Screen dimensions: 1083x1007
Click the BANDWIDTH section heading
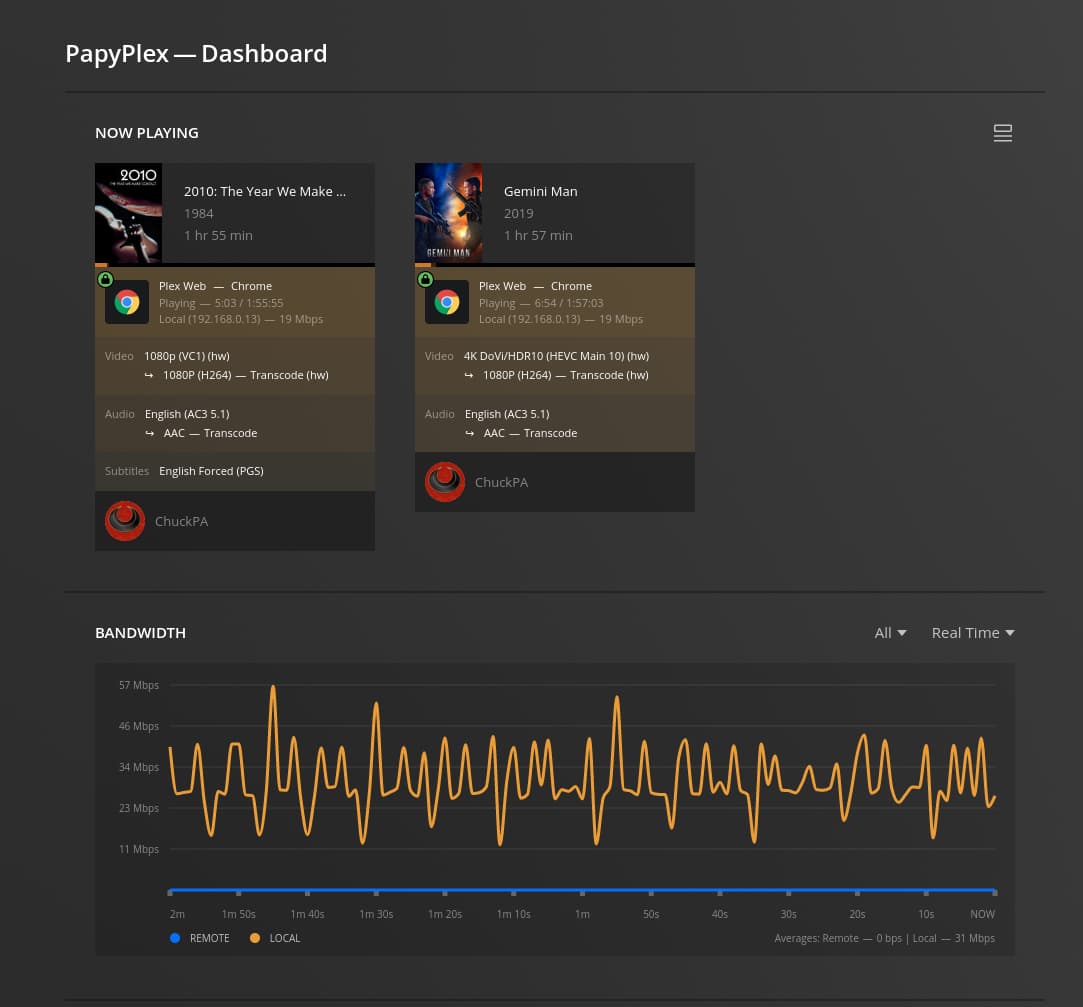point(140,633)
